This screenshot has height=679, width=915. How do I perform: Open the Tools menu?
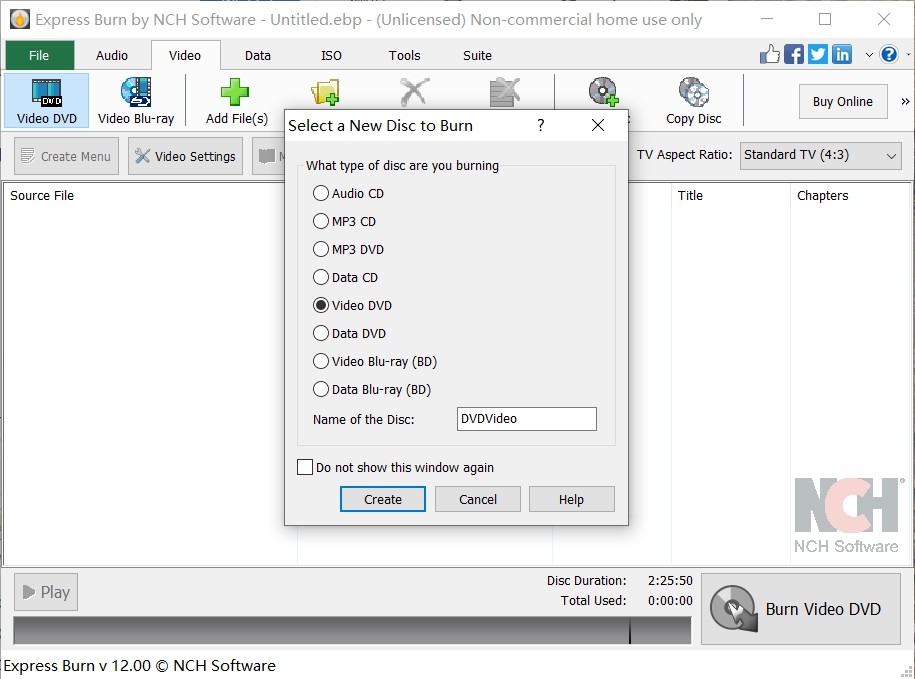click(404, 55)
